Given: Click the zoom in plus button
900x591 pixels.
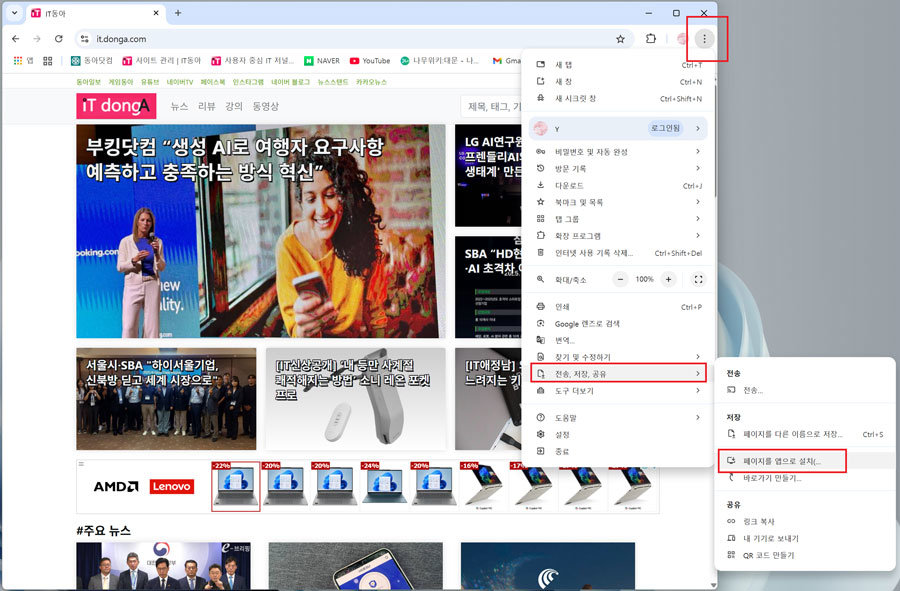Looking at the screenshot, I should click(668, 279).
